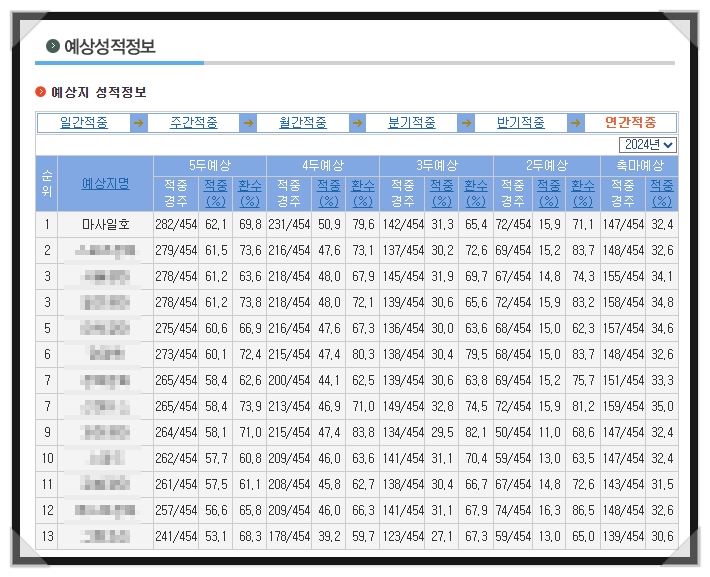This screenshot has width=710, height=577.
Task: Click the 50/454 cell
Action: click(513, 433)
